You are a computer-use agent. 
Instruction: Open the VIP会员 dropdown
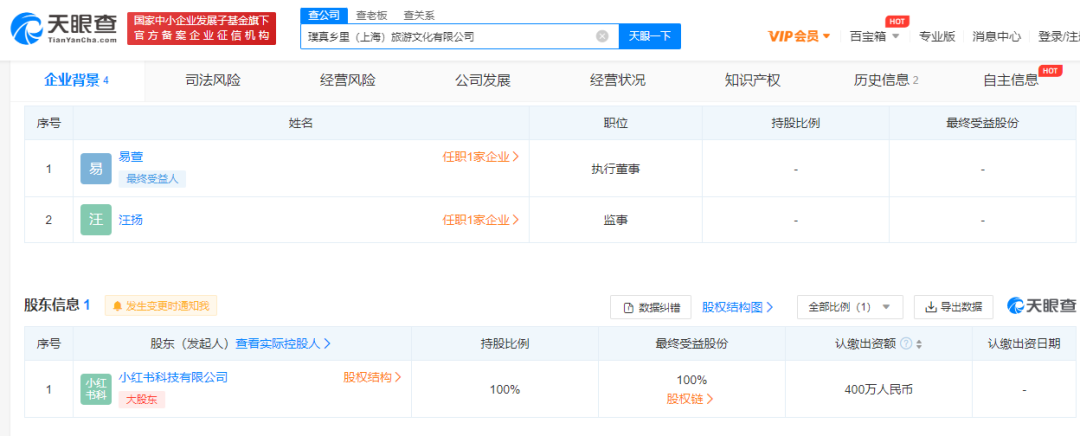click(799, 37)
